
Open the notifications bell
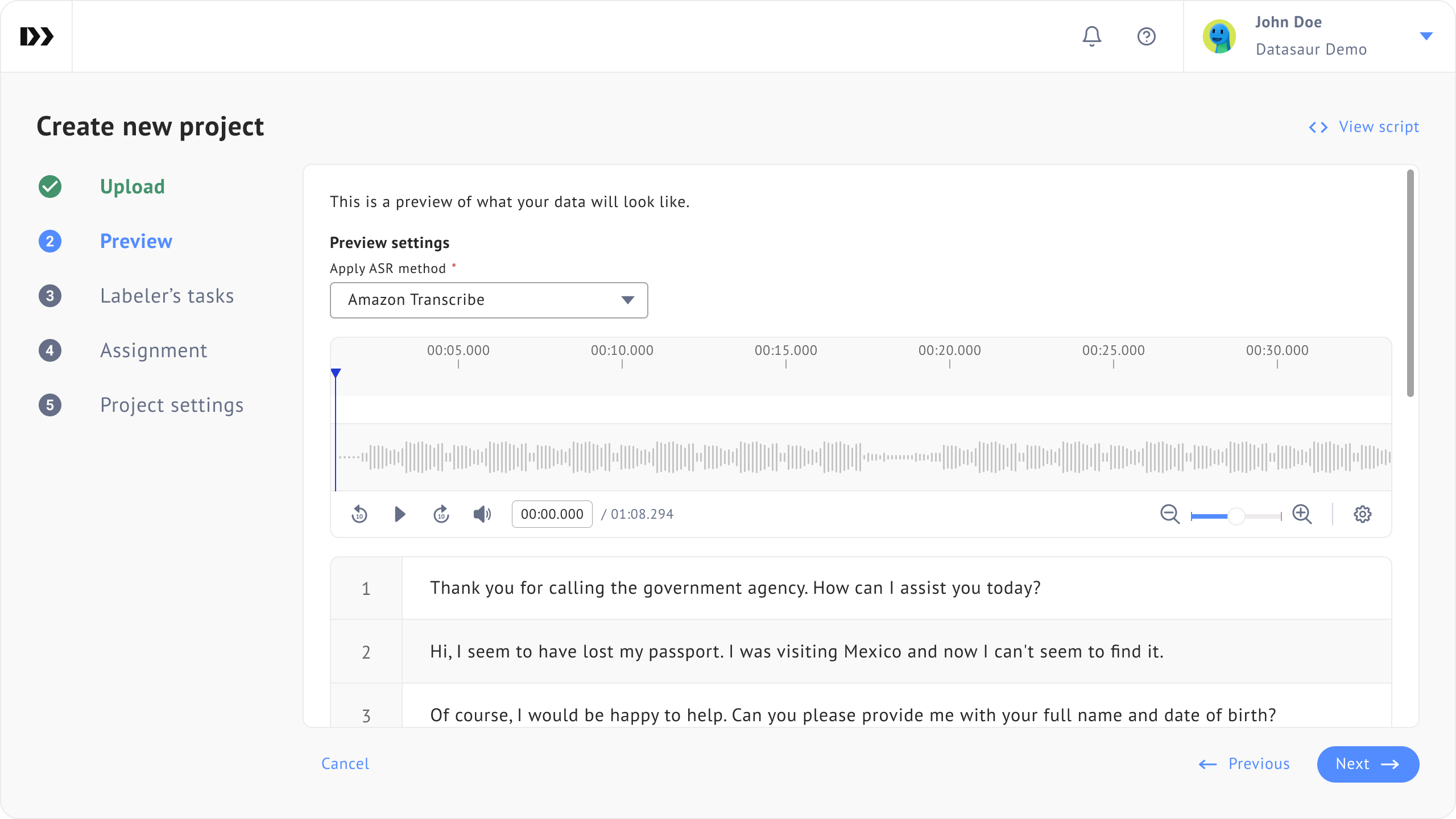1091,36
